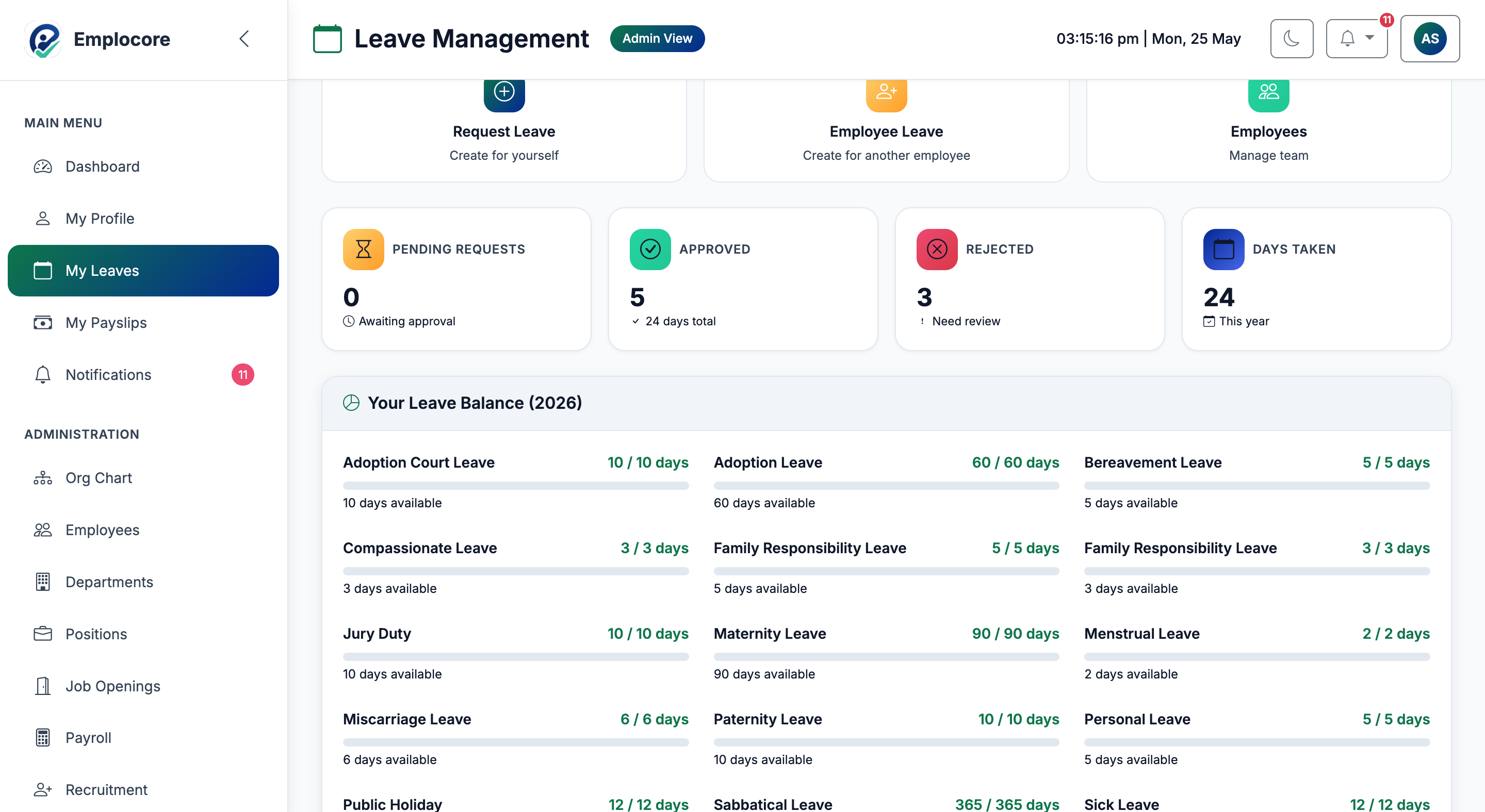Click the Approved checkmark icon
Image resolution: width=1485 pixels, height=812 pixels.
[x=650, y=250]
